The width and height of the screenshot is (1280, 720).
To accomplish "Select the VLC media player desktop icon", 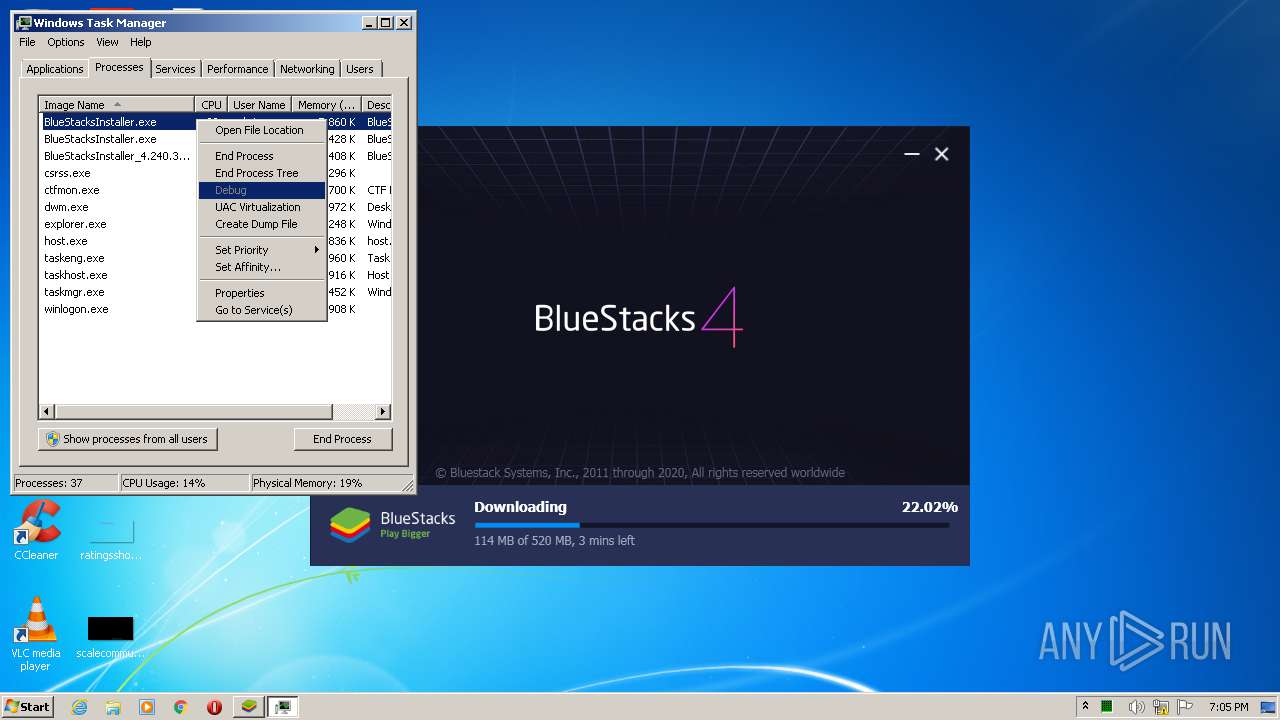I will [36, 634].
